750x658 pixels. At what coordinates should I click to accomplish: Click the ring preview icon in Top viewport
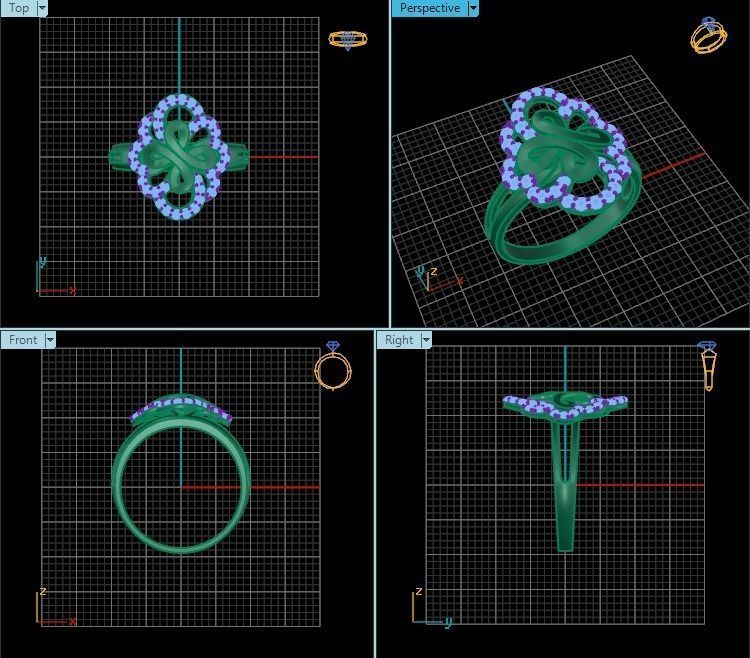pyautogui.click(x=348, y=40)
